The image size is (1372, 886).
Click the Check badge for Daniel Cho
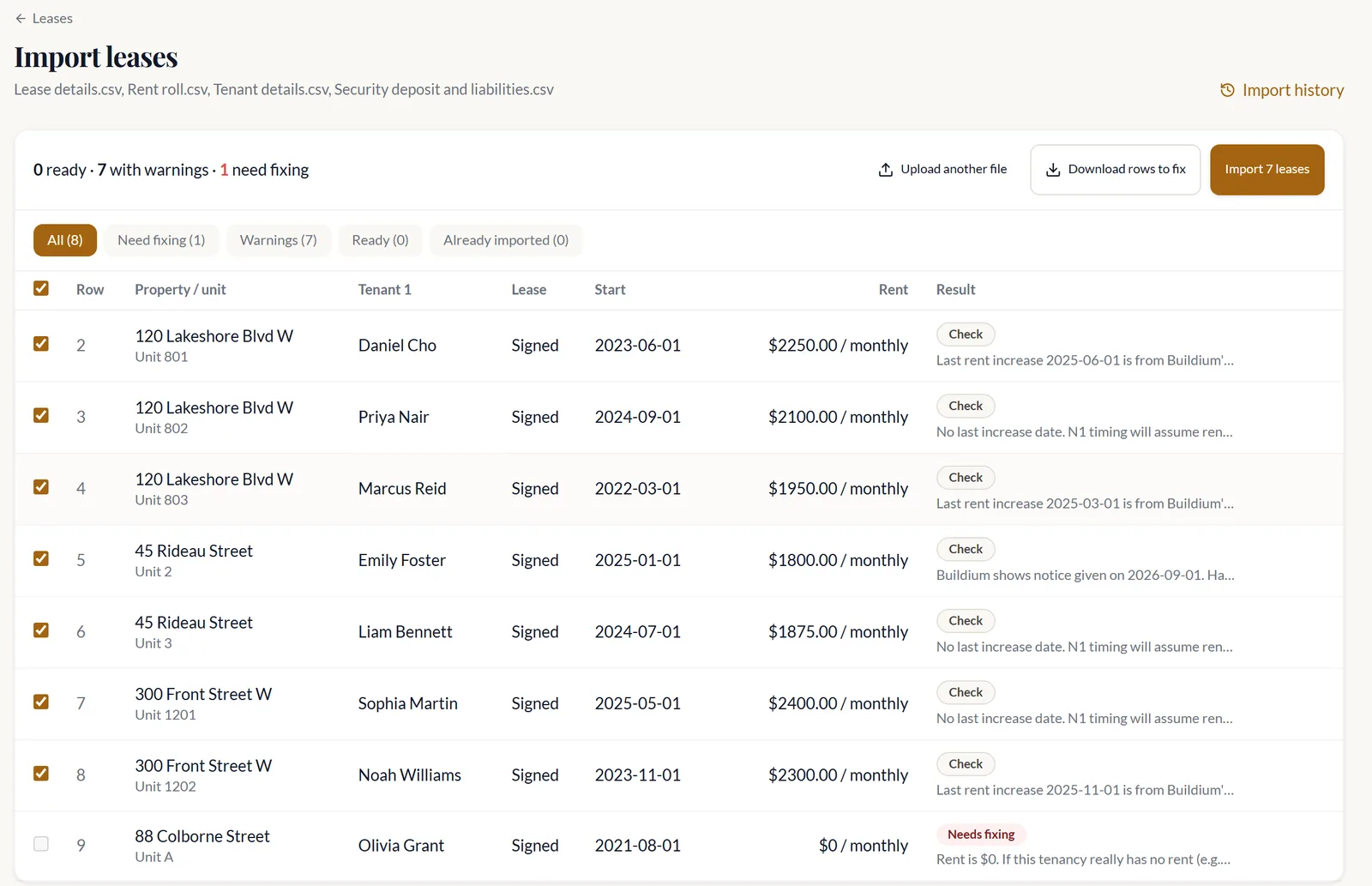click(x=966, y=335)
